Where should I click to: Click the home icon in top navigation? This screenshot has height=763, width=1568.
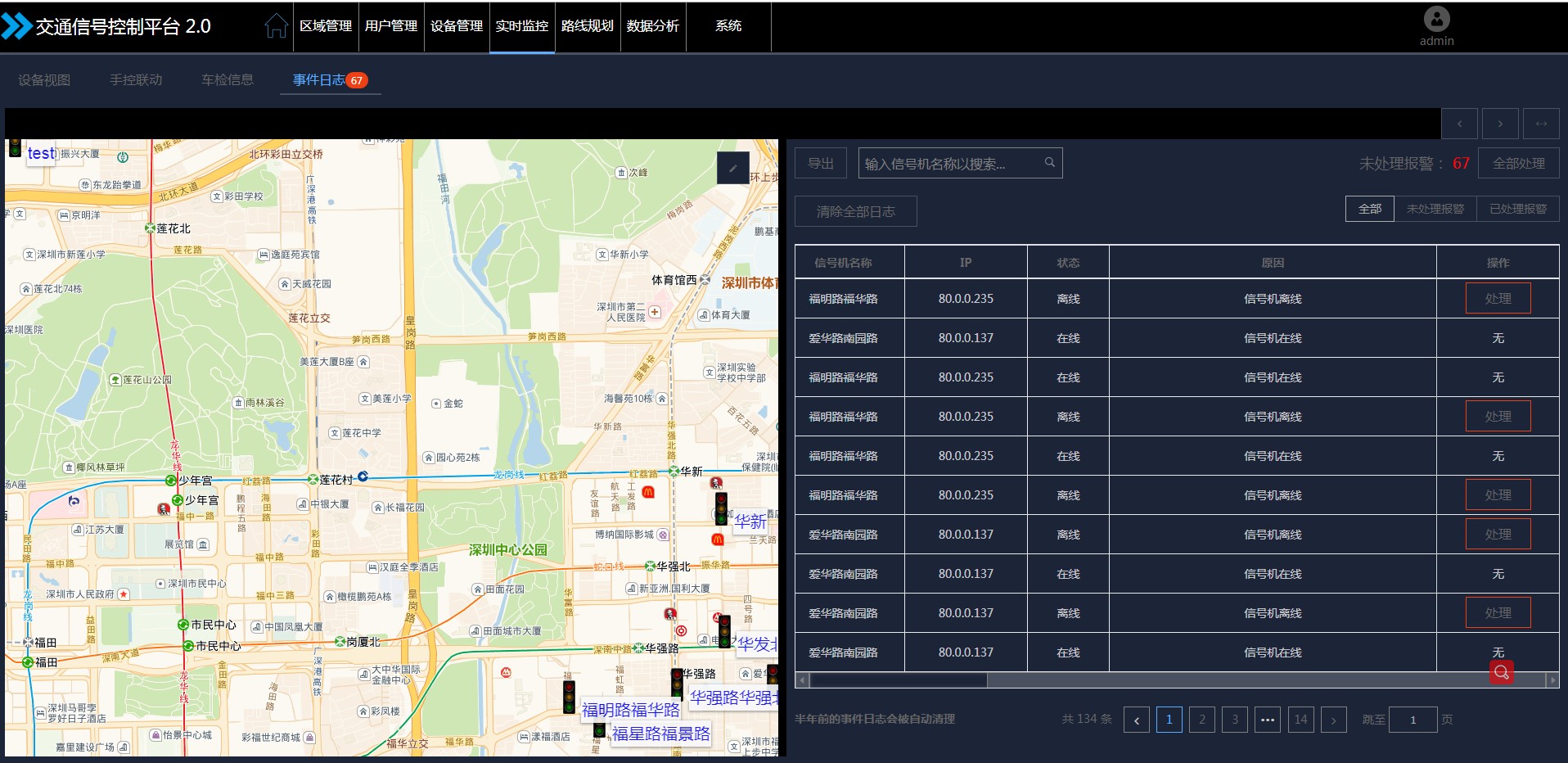pos(276,26)
